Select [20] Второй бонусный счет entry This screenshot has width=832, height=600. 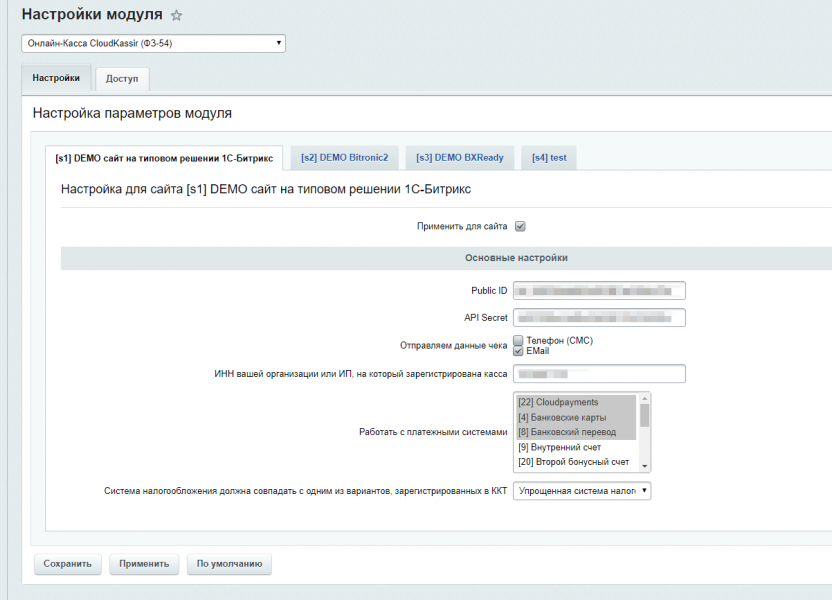576,462
